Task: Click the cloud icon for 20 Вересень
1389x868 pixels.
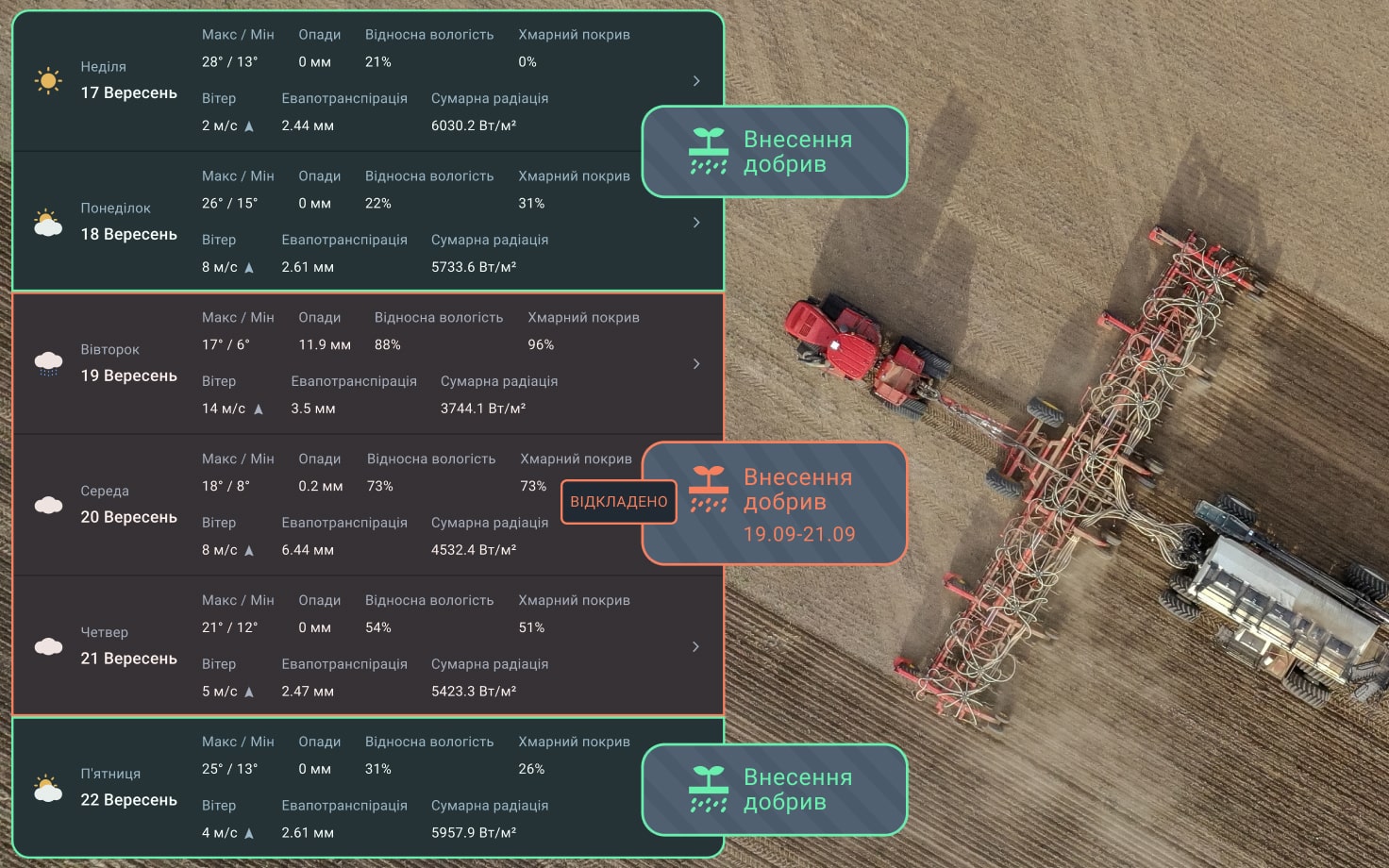Action: point(48,505)
